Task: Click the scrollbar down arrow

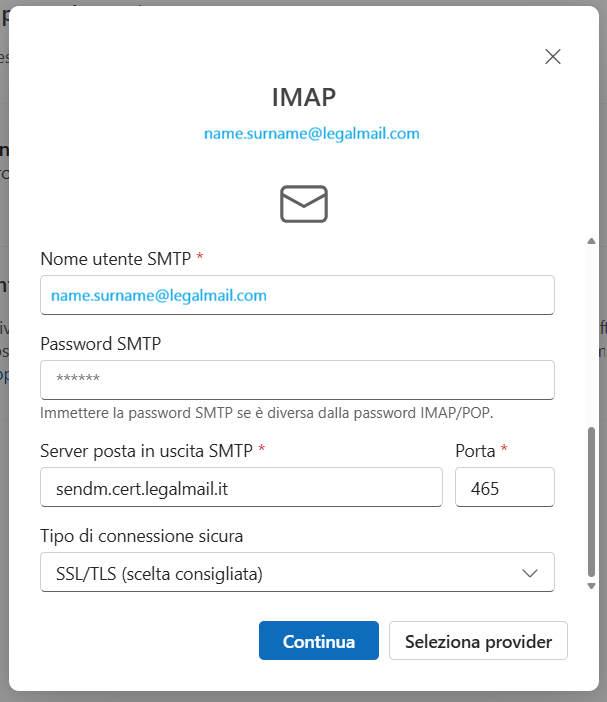Action: (x=590, y=585)
